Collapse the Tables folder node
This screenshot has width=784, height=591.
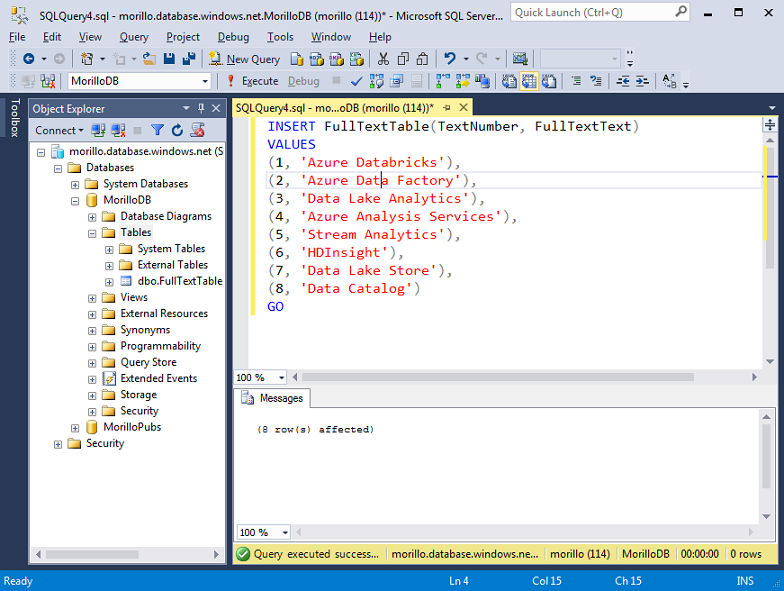(92, 234)
